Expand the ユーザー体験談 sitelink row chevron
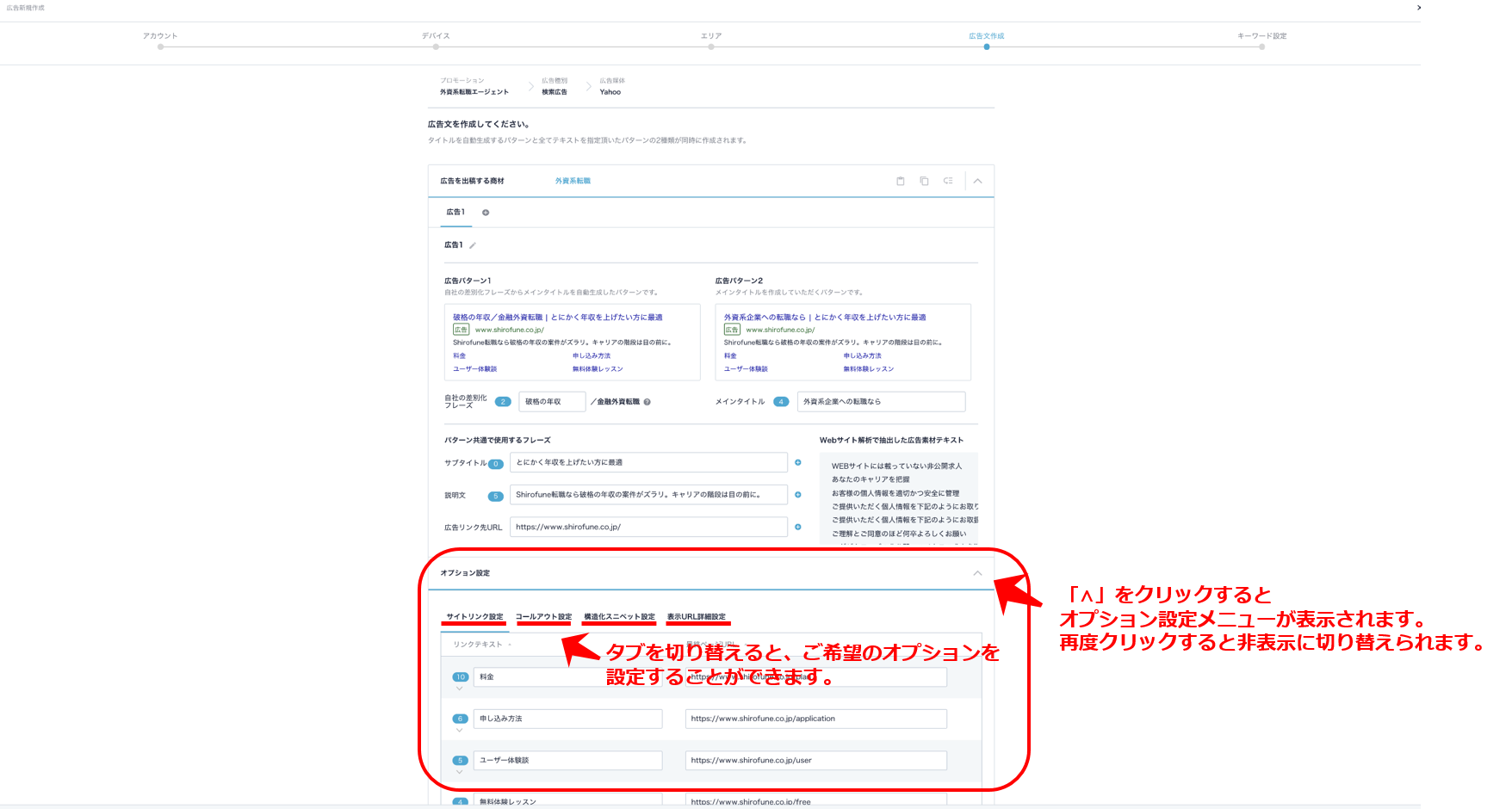This screenshot has height=809, width=1512. pyautogui.click(x=460, y=772)
